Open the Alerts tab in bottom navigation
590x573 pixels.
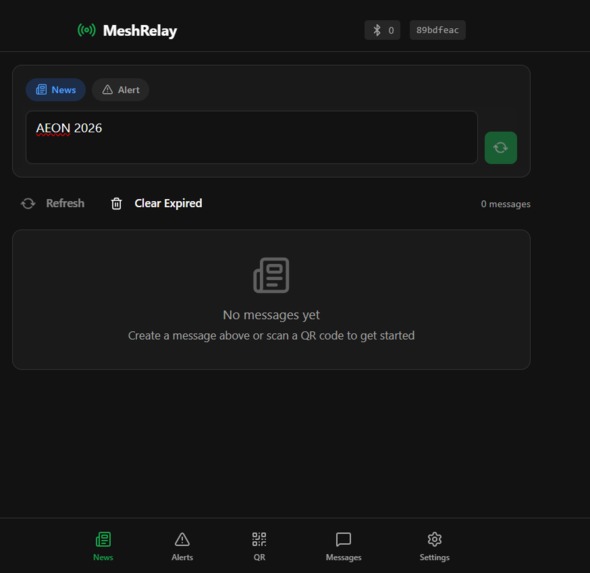pos(182,546)
